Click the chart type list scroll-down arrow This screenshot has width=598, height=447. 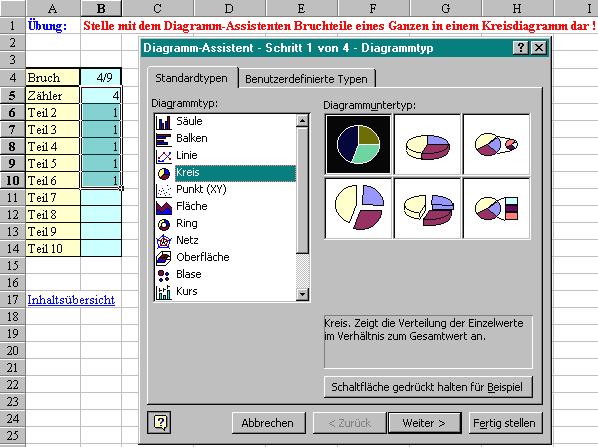[302, 294]
